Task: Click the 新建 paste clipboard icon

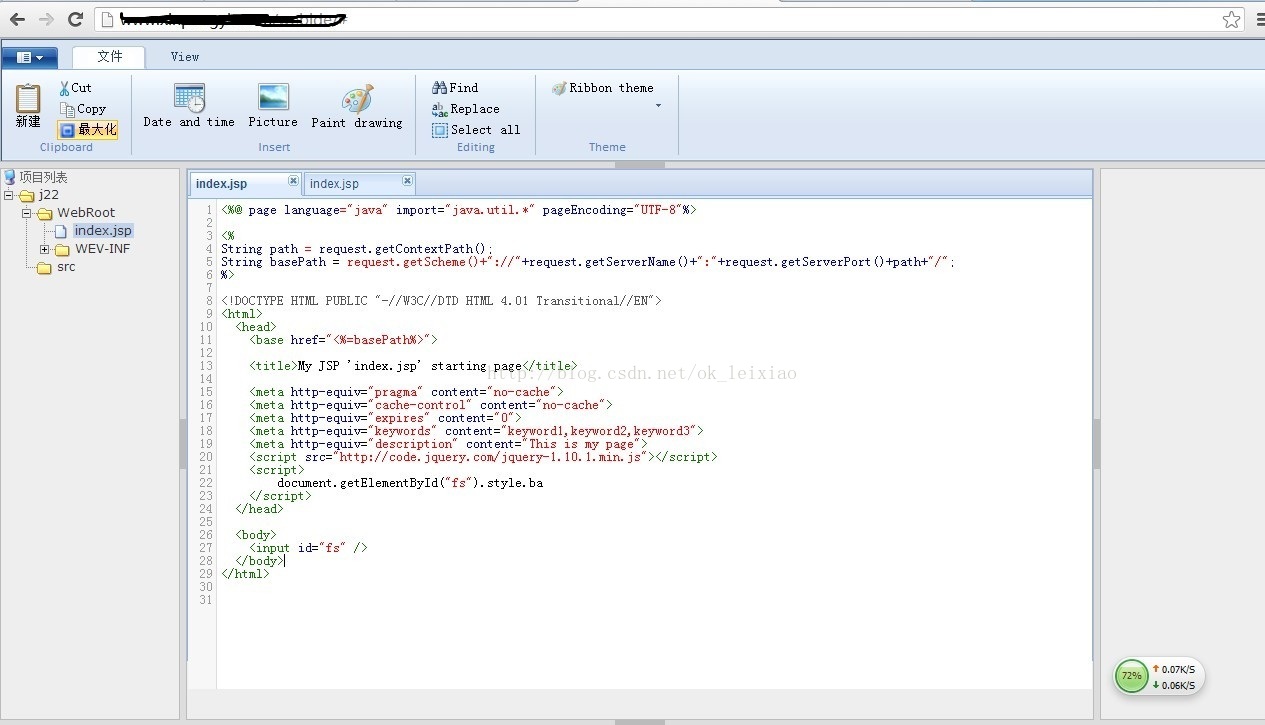Action: pyautogui.click(x=28, y=97)
